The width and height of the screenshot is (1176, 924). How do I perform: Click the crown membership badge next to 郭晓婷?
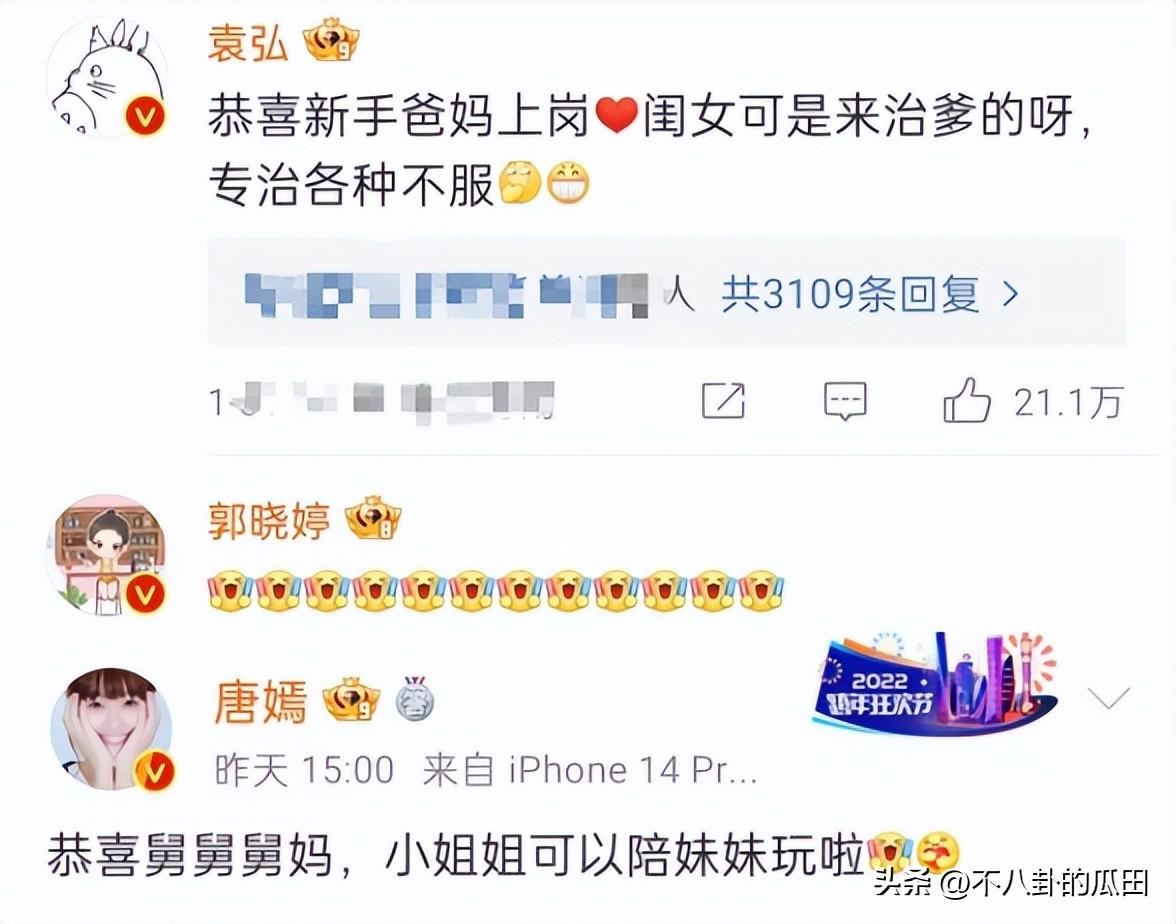(373, 519)
